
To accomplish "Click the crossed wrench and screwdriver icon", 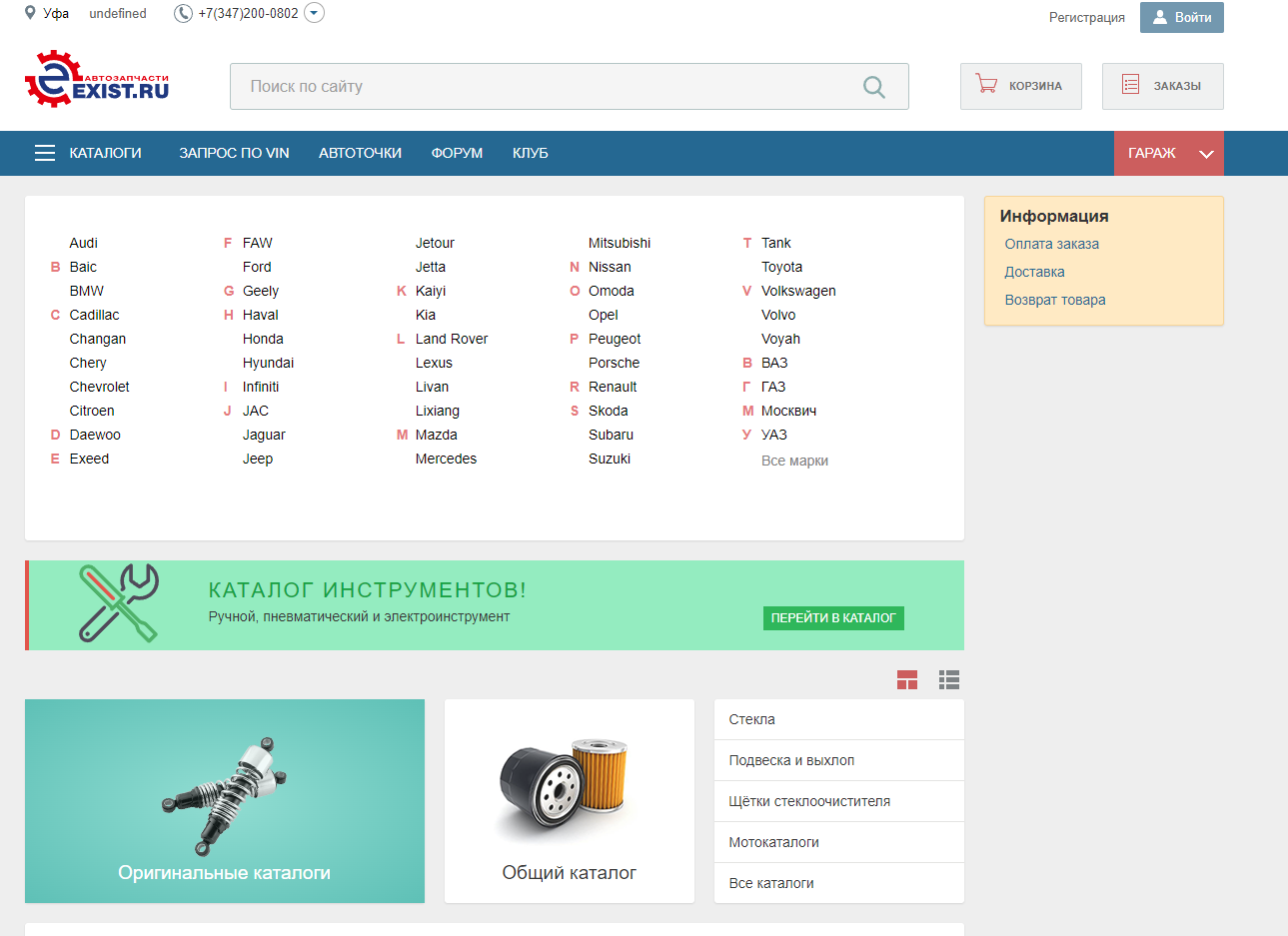I will [x=118, y=602].
